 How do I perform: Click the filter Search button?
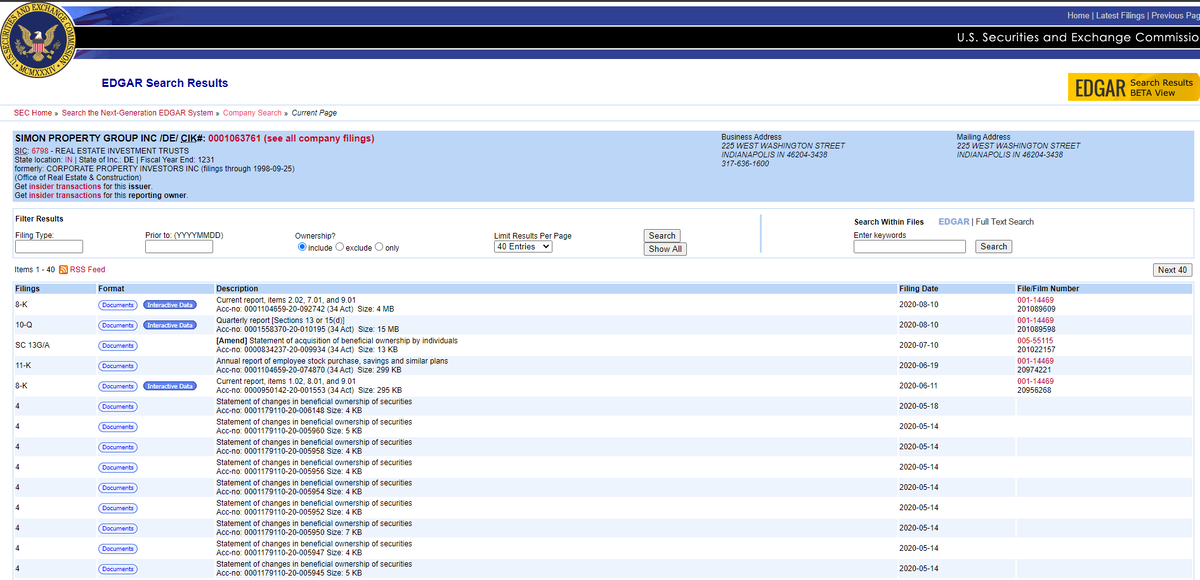point(662,236)
